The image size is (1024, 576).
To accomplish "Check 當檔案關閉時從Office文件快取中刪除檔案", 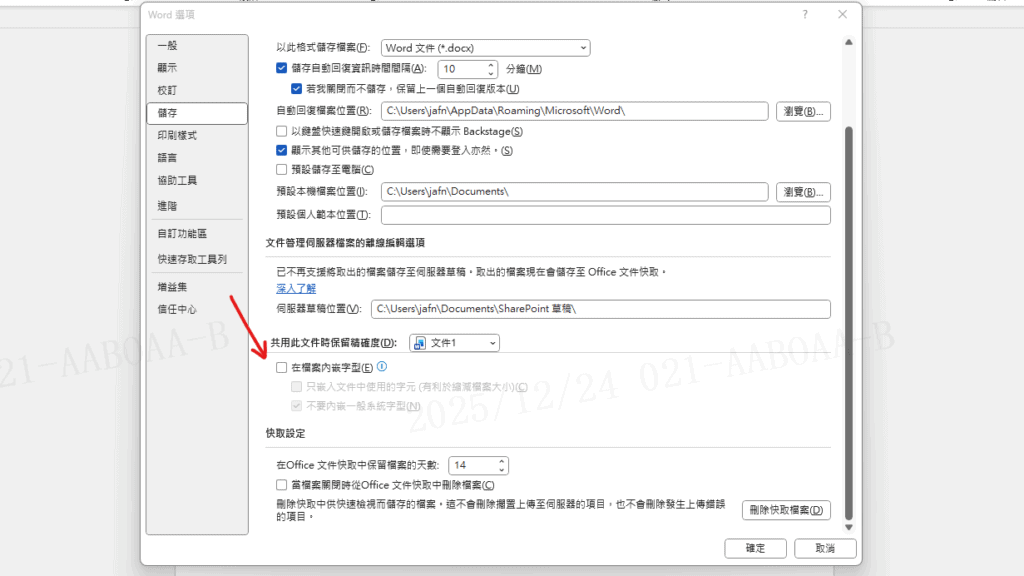I will [x=282, y=485].
